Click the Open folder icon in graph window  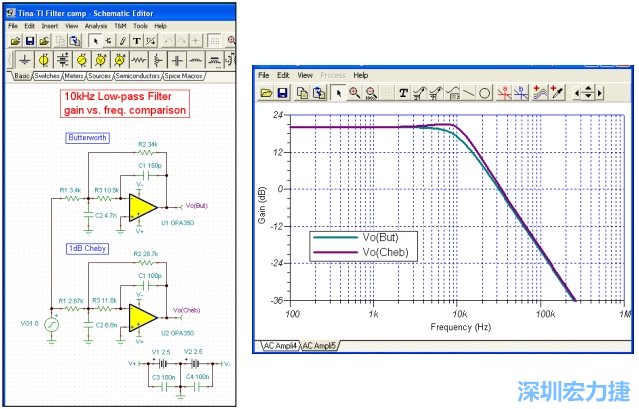(267, 92)
